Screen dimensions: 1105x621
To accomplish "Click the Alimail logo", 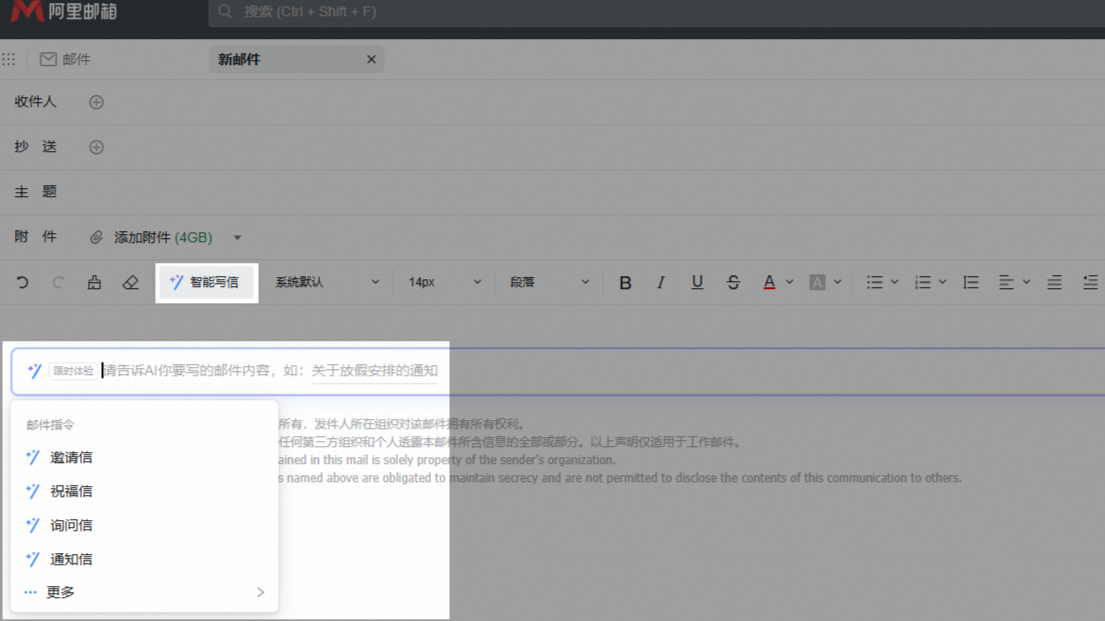I will [64, 11].
